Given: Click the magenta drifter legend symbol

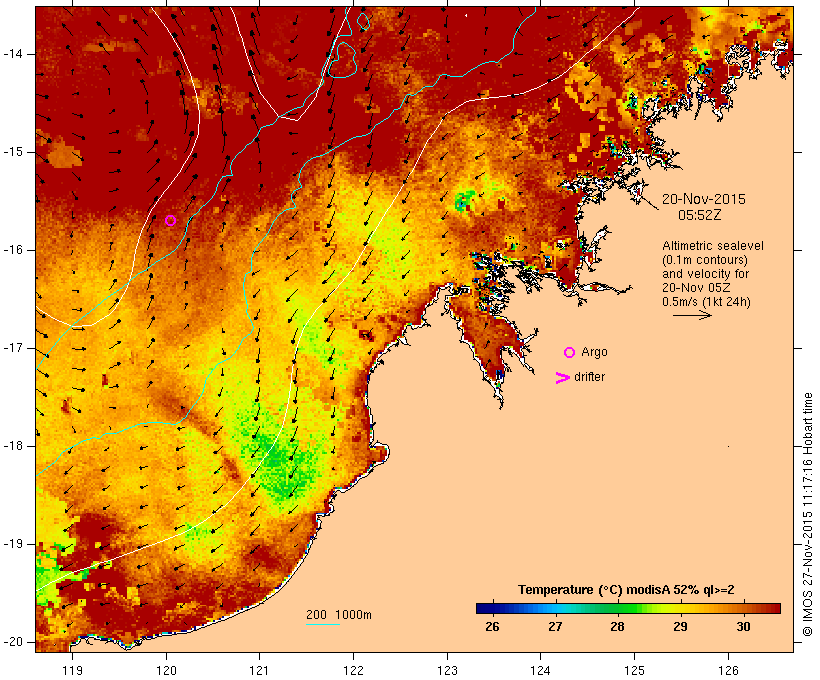Looking at the screenshot, I should [x=562, y=378].
